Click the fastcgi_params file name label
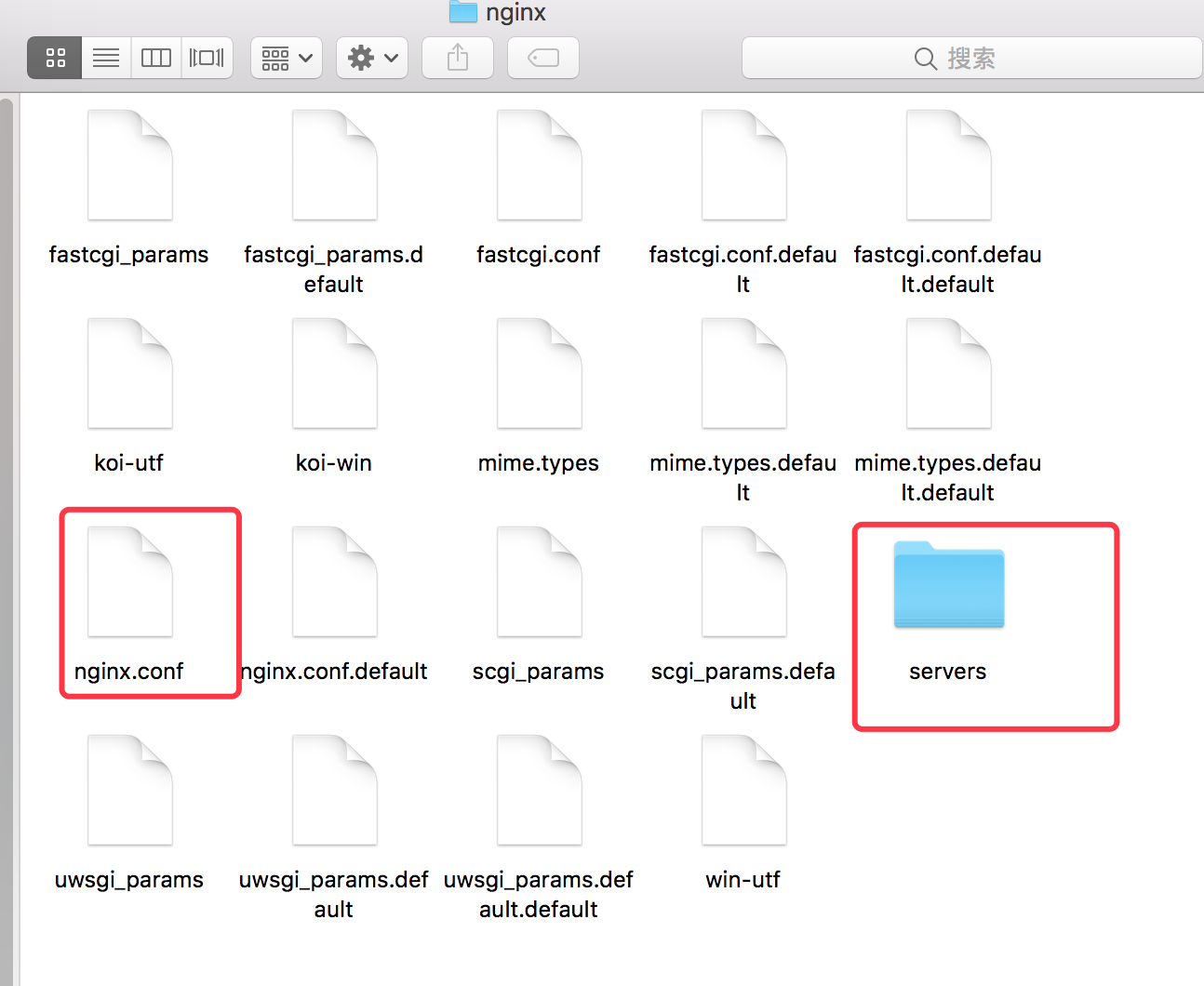The width and height of the screenshot is (1204, 986). 128,255
